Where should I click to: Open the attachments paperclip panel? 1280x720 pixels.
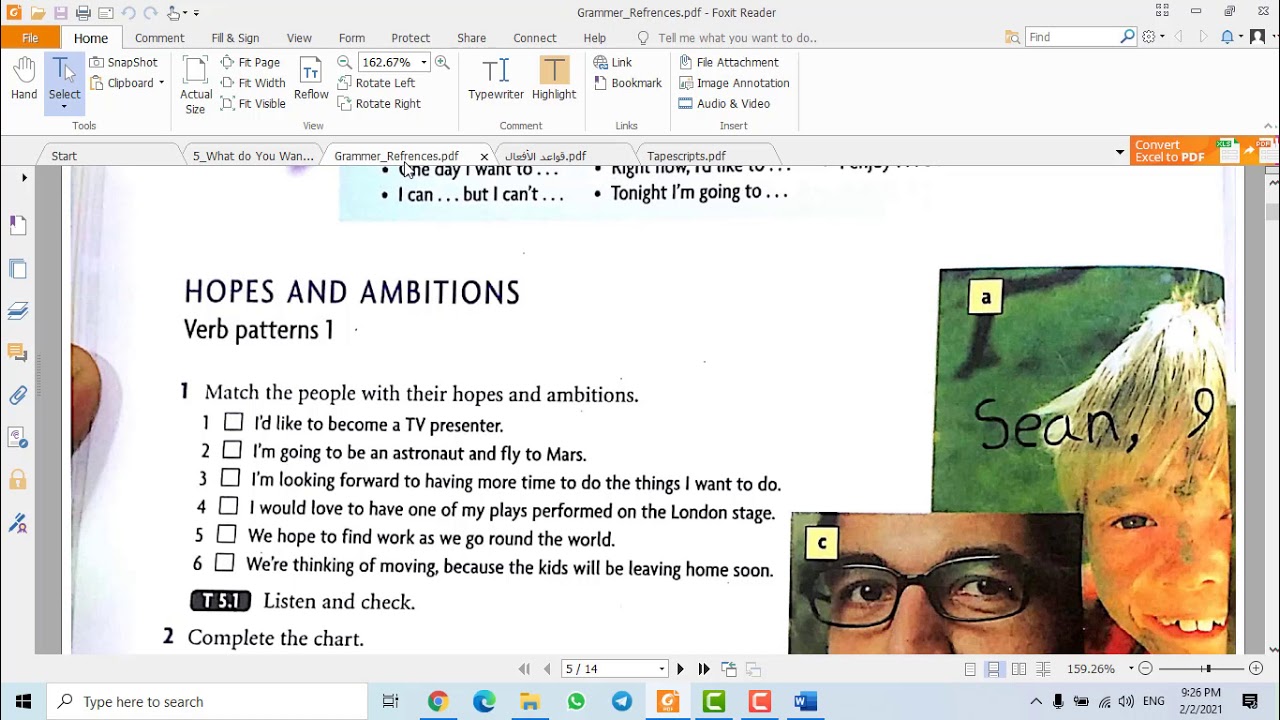[18, 396]
